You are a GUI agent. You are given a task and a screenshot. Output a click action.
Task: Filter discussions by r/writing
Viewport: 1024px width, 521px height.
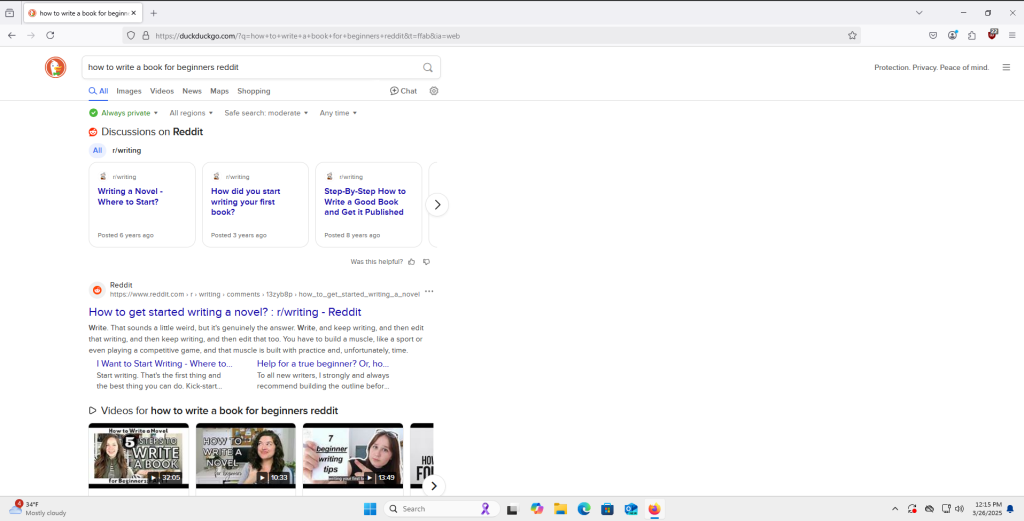click(127, 150)
